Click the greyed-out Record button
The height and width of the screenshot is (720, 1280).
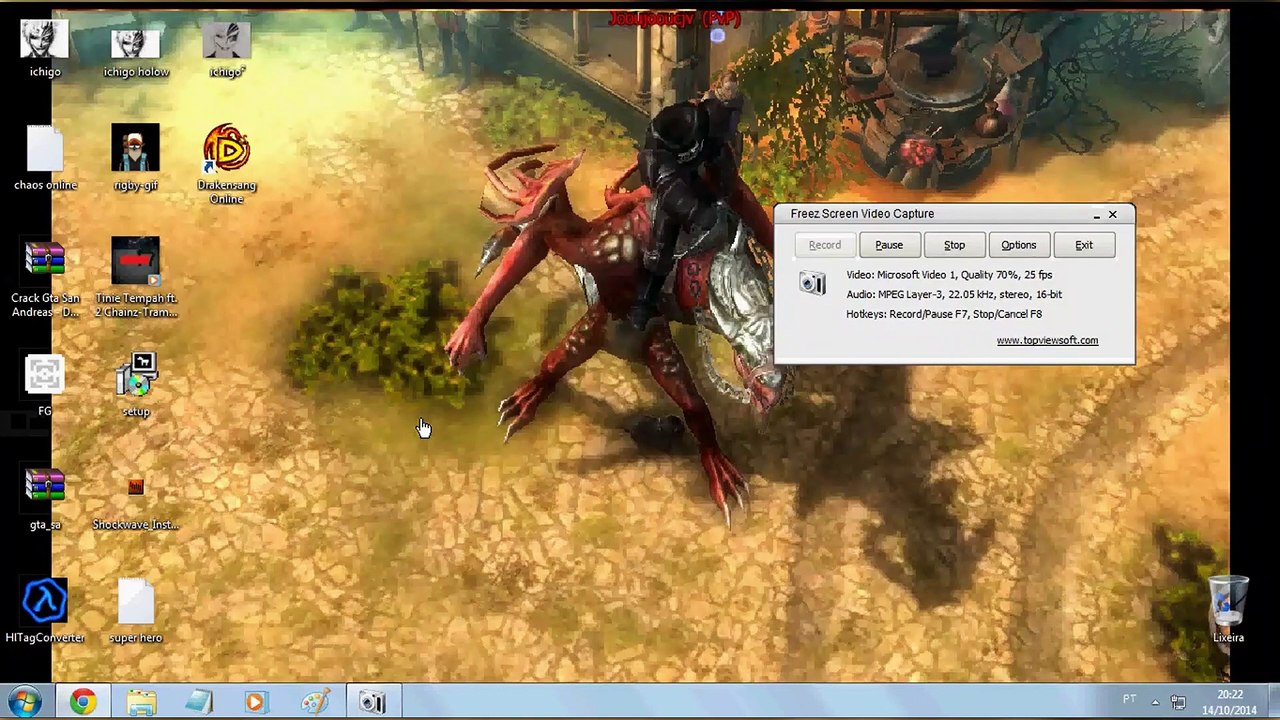coord(825,245)
